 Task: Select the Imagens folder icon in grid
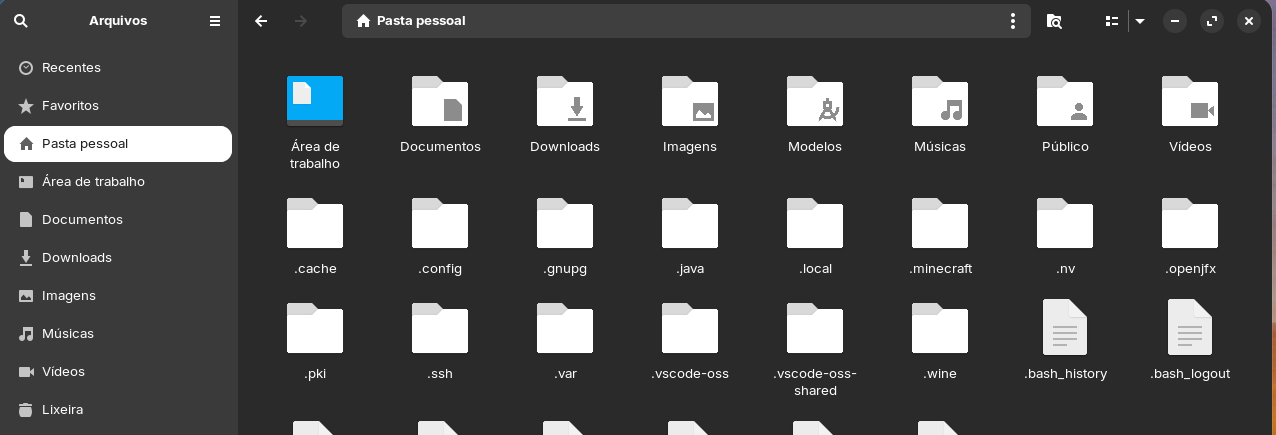[690, 101]
